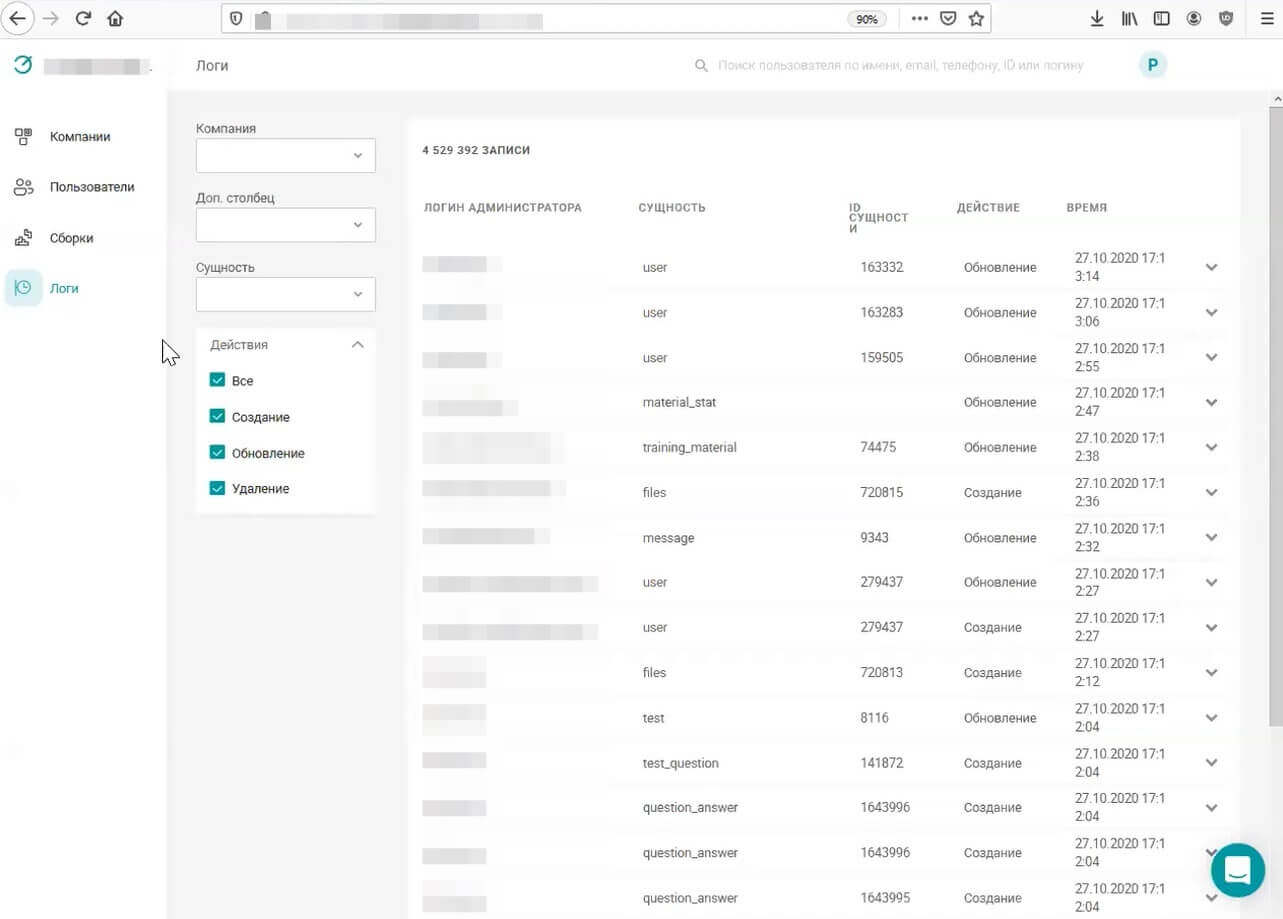
Task: Click the user avatar letter P
Action: tap(1152, 65)
